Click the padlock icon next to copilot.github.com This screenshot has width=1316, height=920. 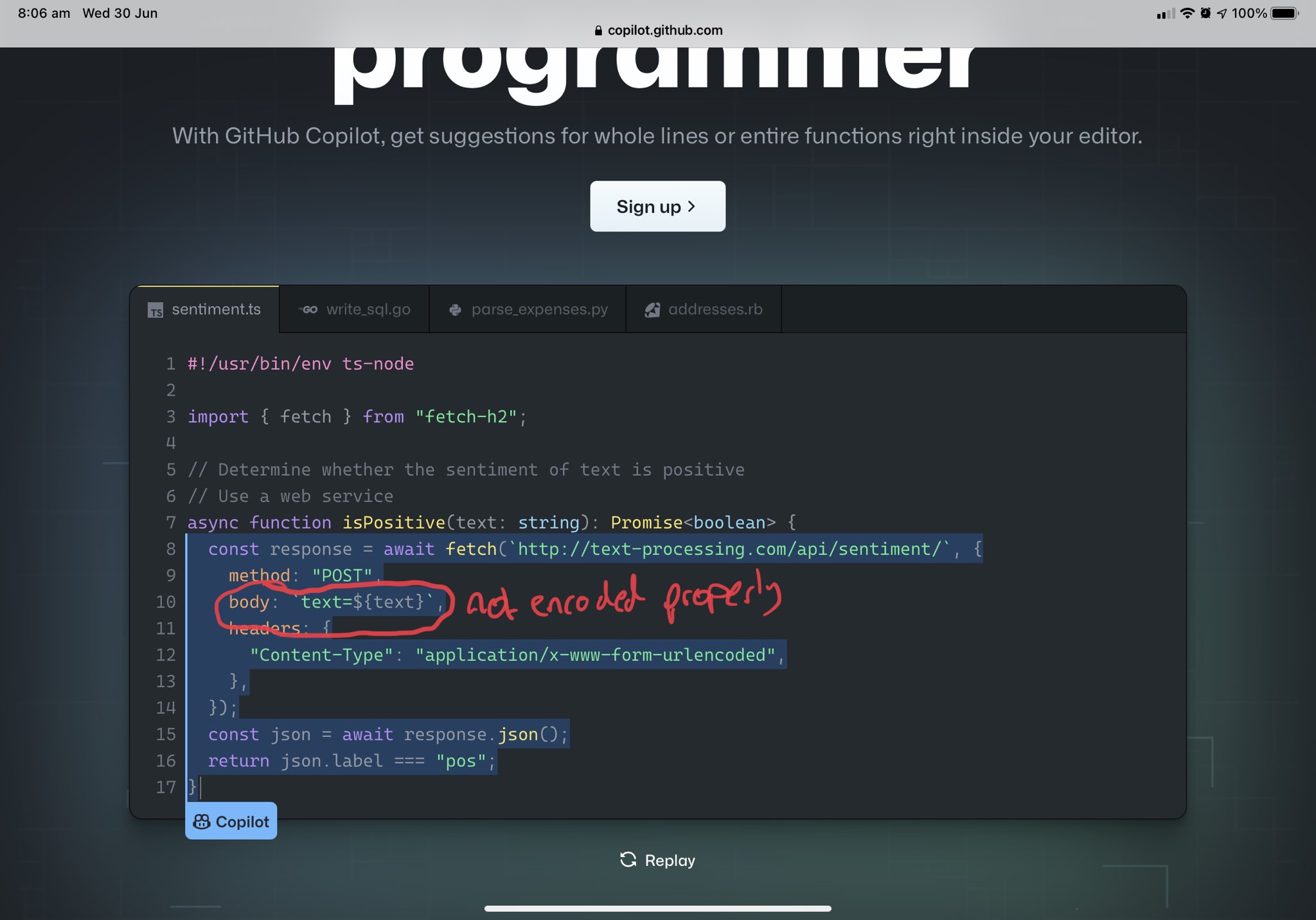597,30
